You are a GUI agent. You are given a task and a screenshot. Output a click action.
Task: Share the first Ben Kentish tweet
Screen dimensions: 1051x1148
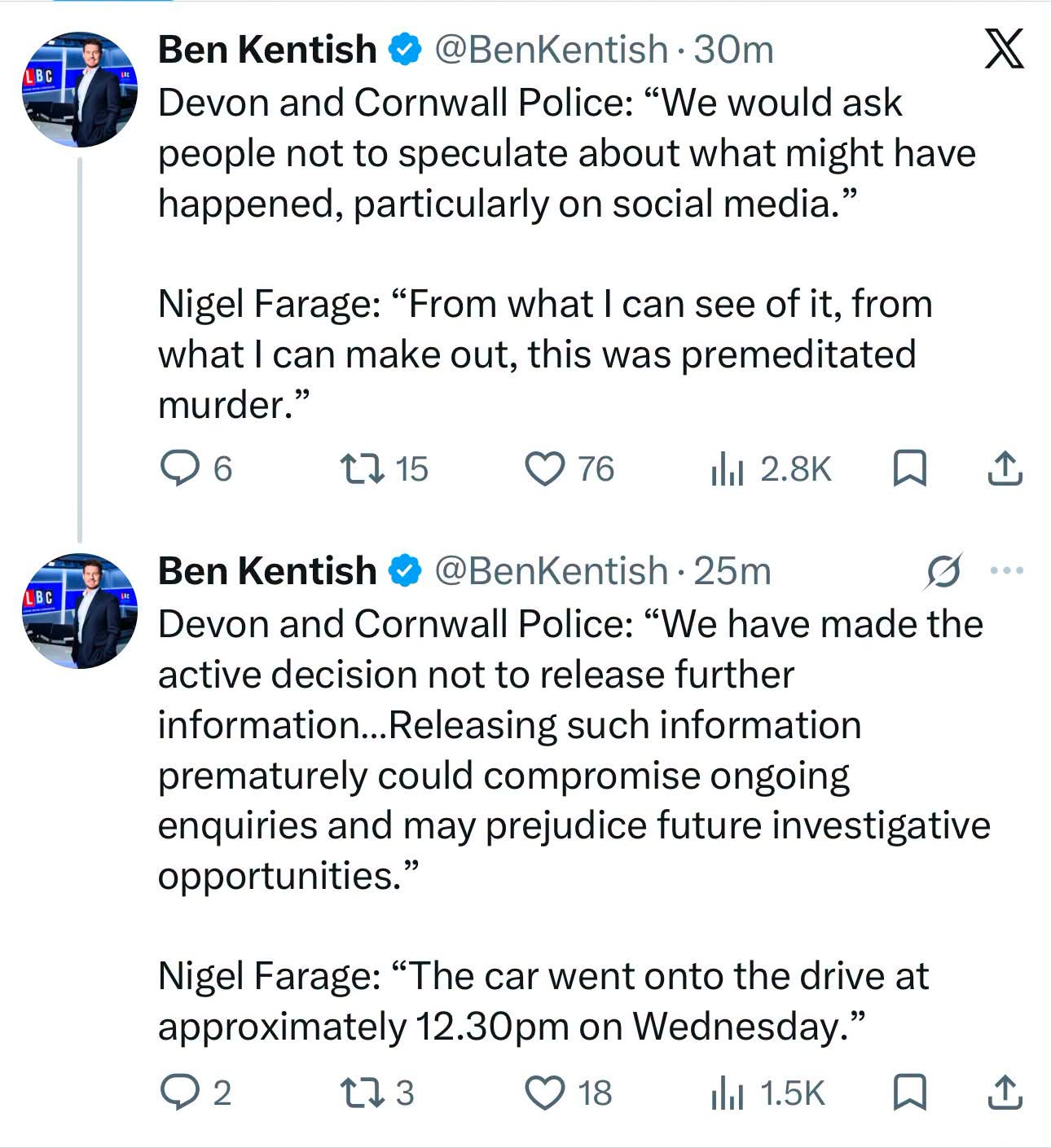pos(1005,468)
